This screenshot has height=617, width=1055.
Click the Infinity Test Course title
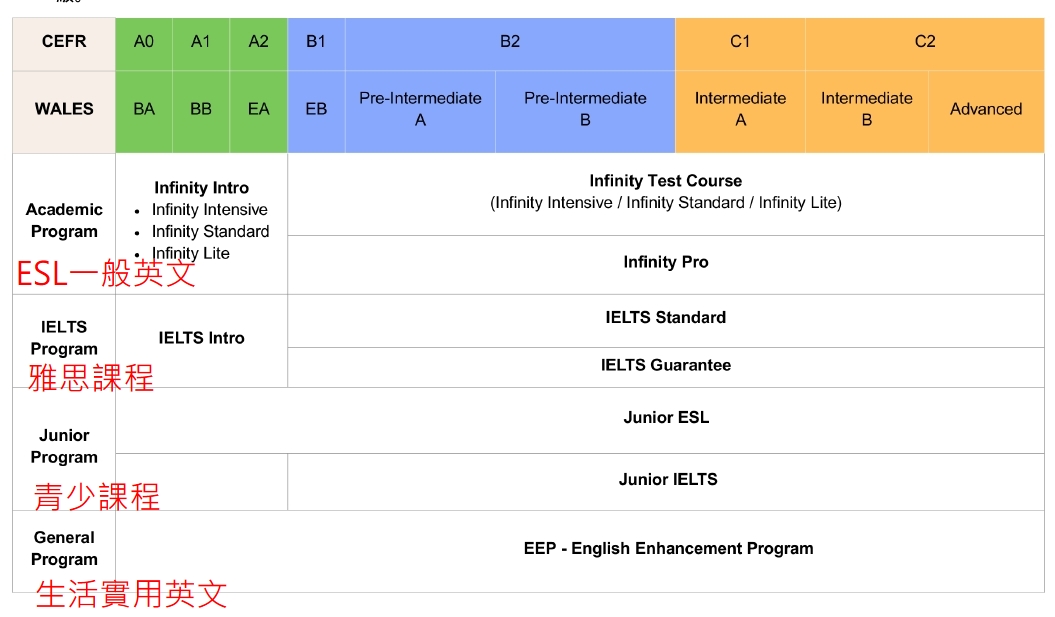pyautogui.click(x=665, y=181)
